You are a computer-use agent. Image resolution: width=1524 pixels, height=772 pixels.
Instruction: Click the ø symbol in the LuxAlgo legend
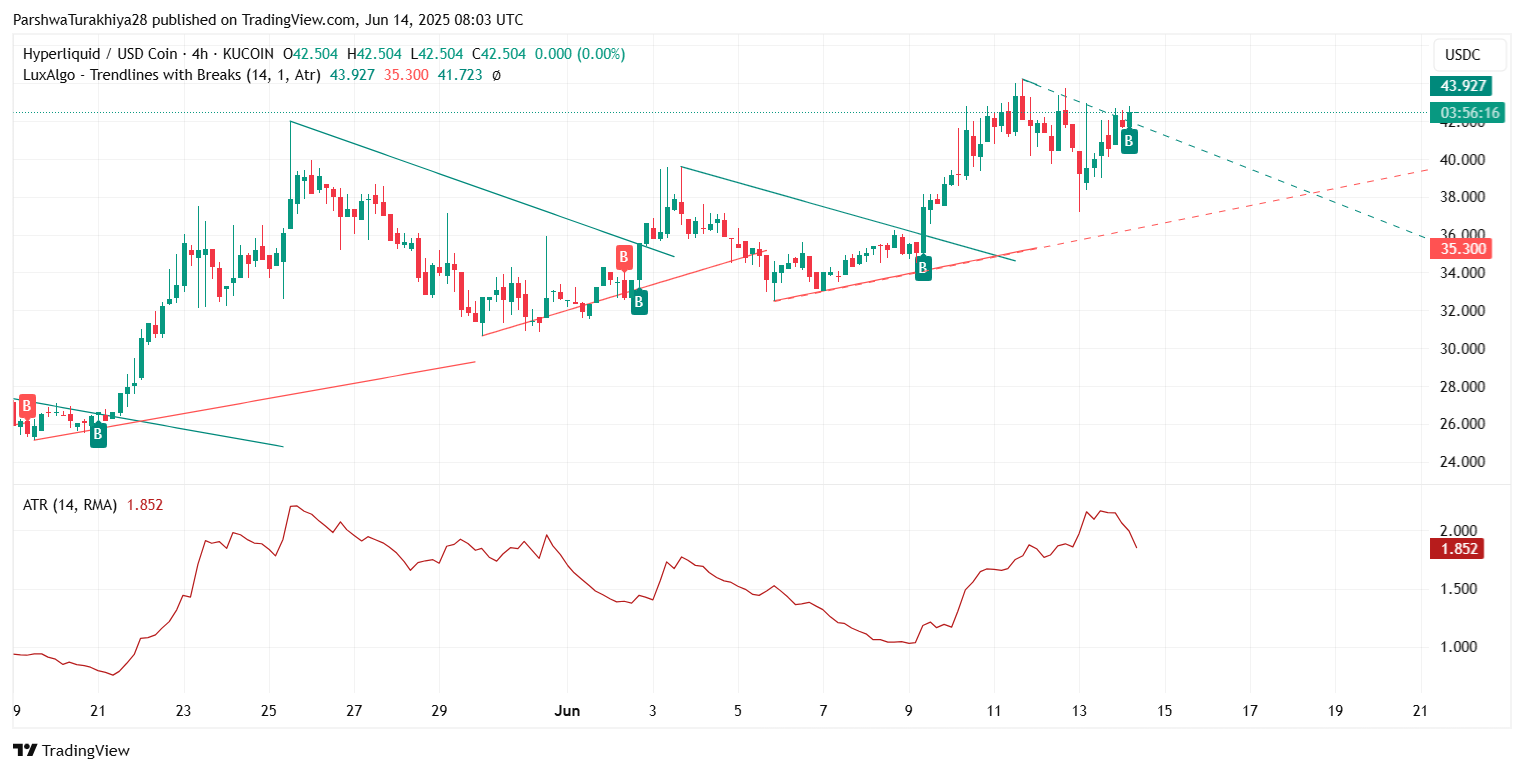(x=497, y=74)
